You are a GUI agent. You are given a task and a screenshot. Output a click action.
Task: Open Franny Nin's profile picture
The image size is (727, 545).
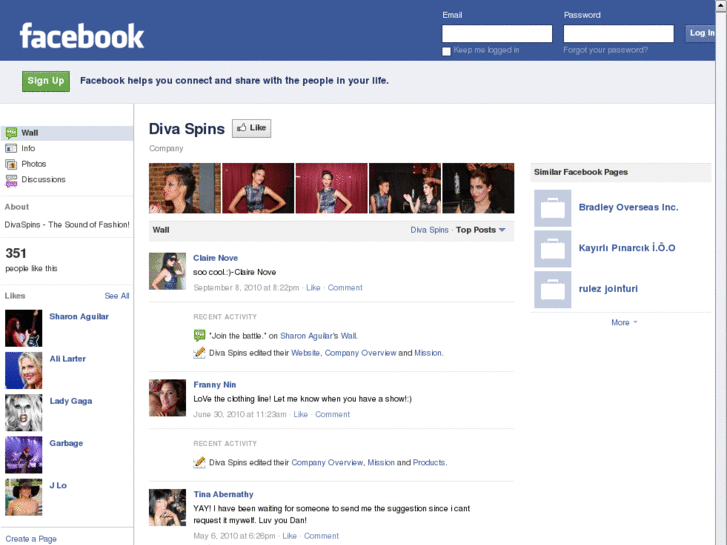(x=167, y=398)
